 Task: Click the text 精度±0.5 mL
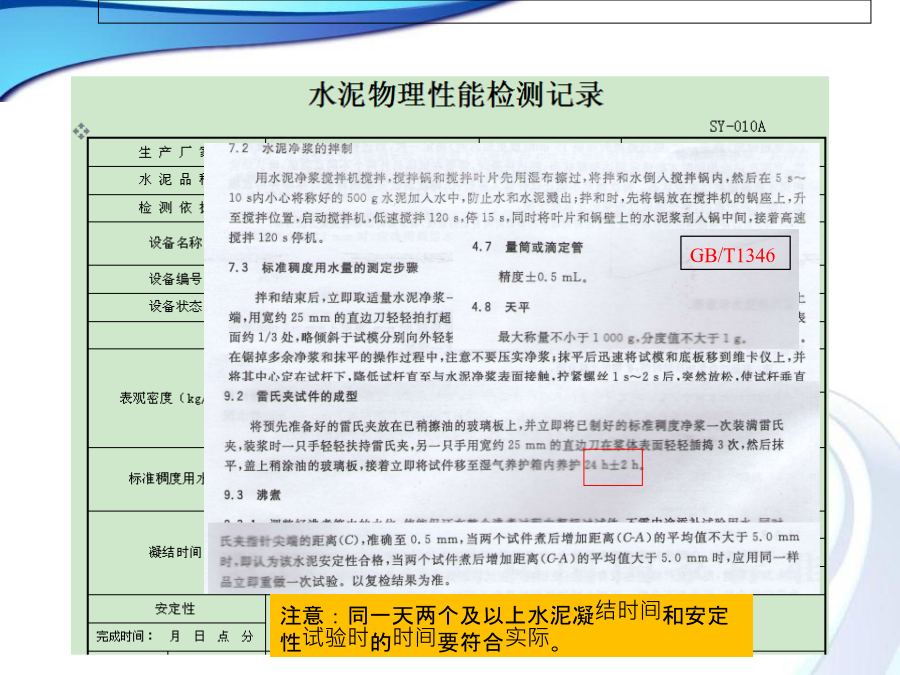pos(542,277)
